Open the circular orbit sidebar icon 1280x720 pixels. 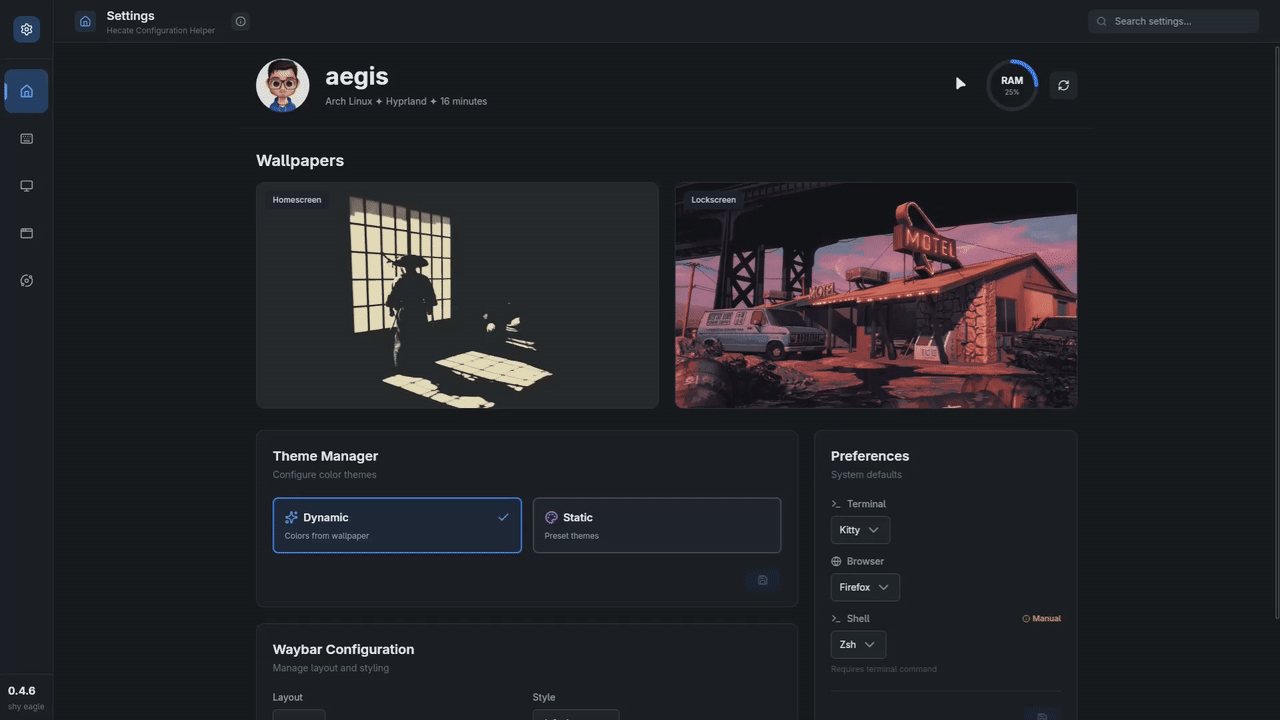coord(26,281)
